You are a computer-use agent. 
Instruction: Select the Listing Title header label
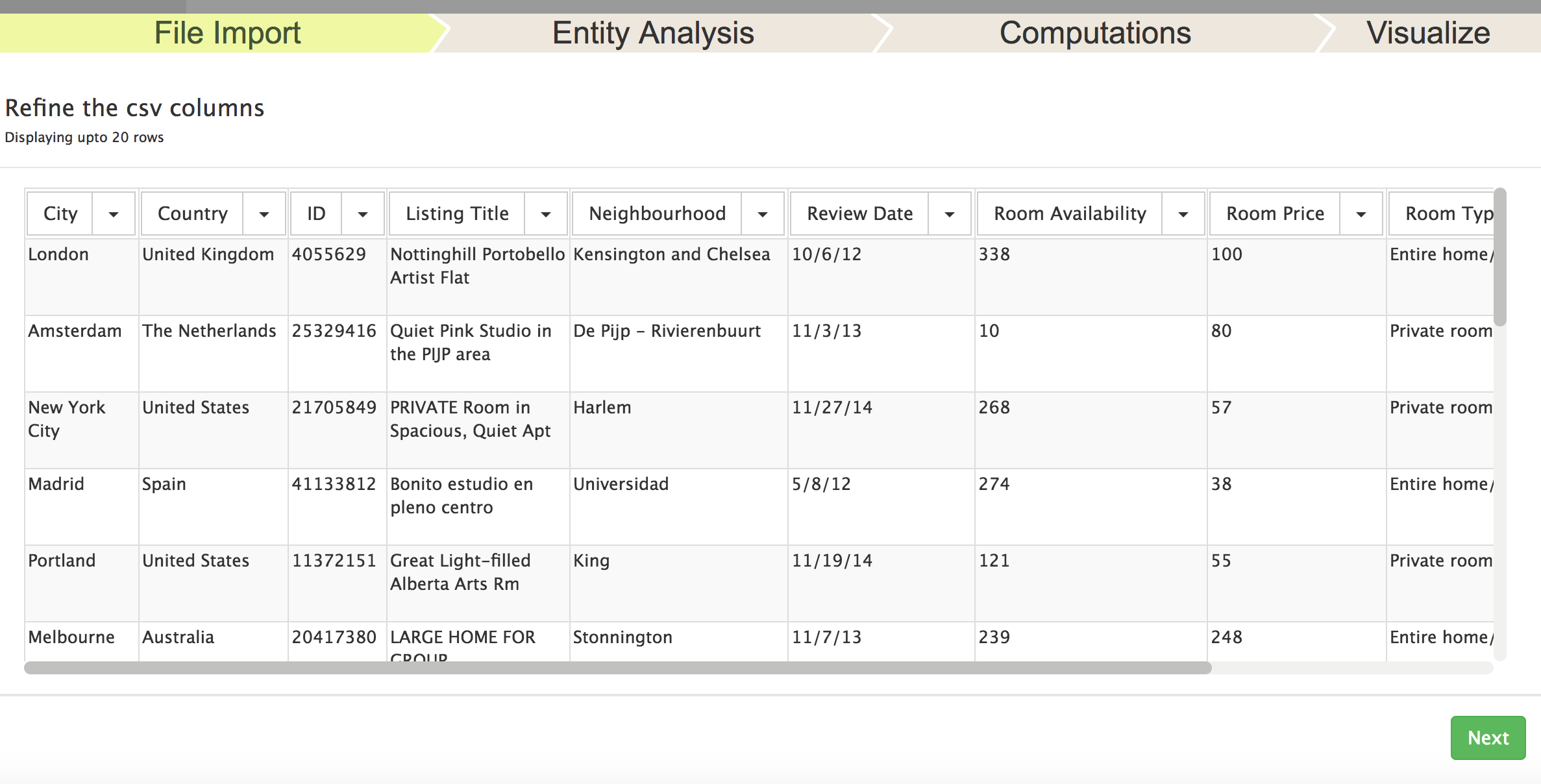pyautogui.click(x=457, y=214)
